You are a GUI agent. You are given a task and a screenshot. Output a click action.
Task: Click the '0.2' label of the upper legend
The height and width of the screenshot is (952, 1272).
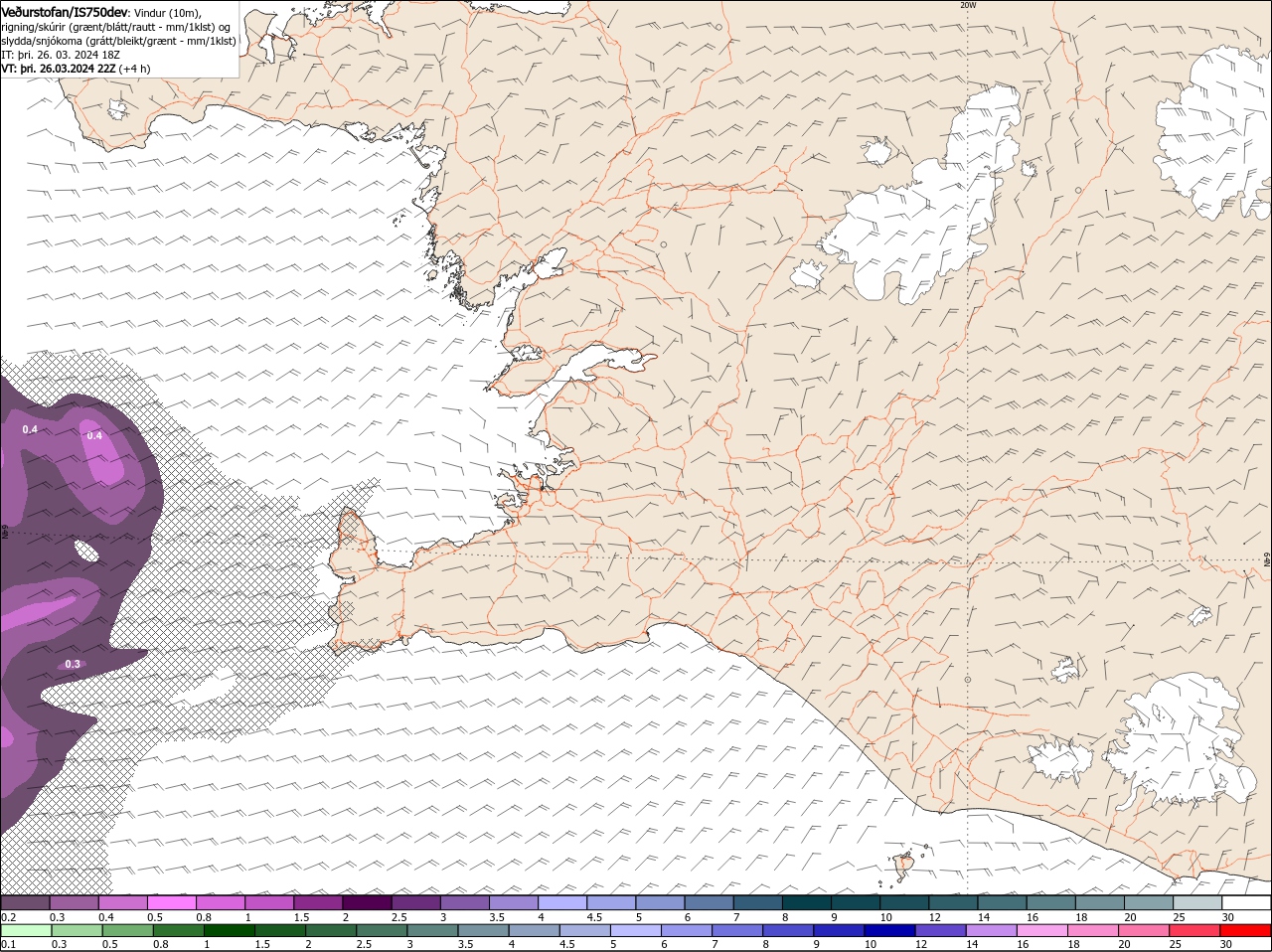click(x=8, y=916)
